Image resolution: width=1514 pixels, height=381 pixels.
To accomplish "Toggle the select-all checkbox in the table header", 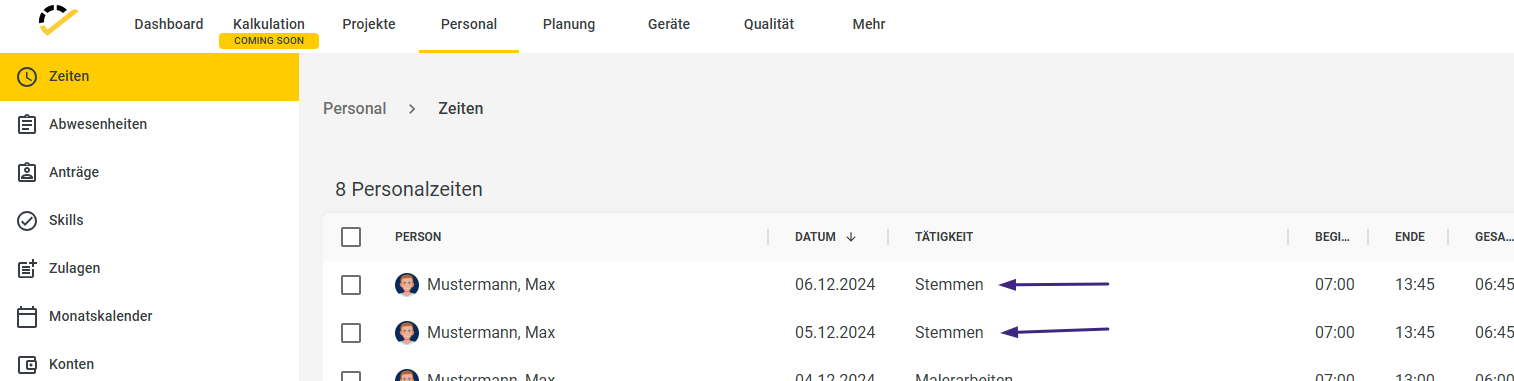I will coord(351,237).
